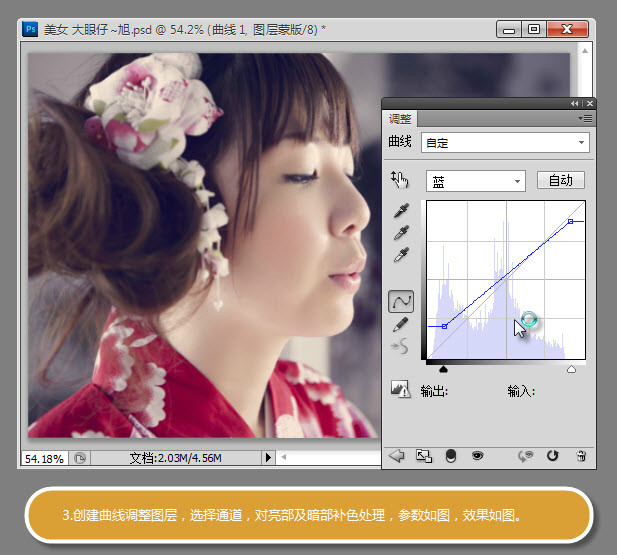The height and width of the screenshot is (555, 617).
Task: Open channel dropdown showing 蓝
Action: (476, 181)
